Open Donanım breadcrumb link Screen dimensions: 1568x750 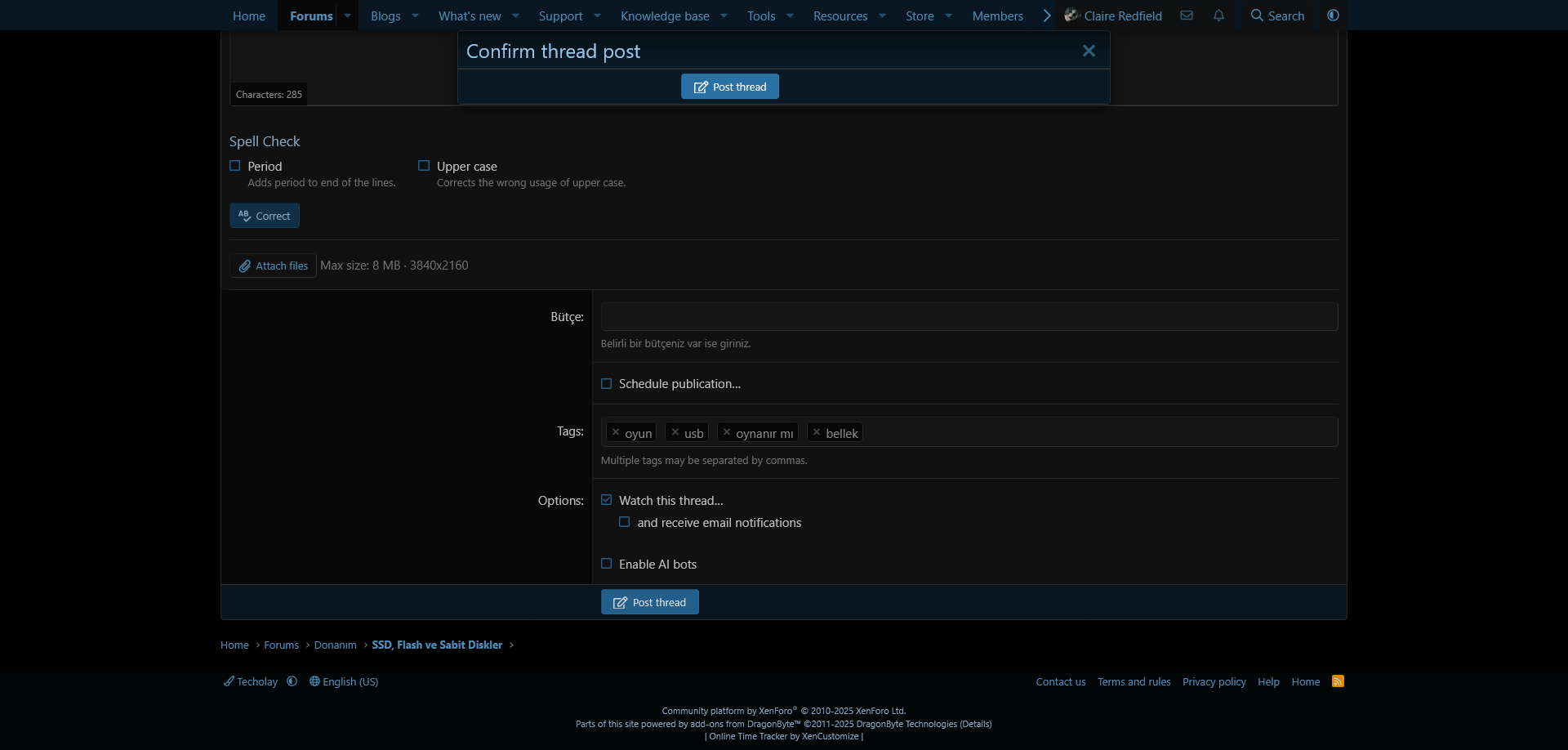pyautogui.click(x=336, y=645)
